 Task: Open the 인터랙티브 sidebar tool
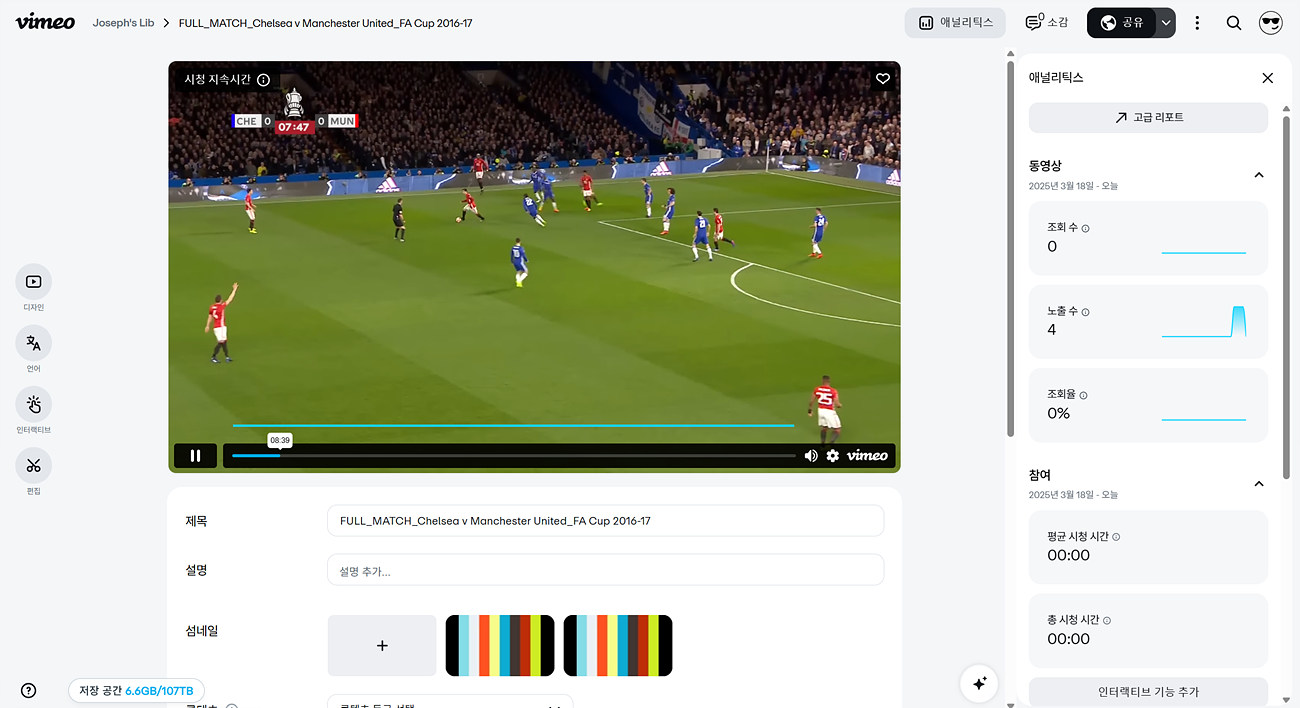(x=33, y=404)
